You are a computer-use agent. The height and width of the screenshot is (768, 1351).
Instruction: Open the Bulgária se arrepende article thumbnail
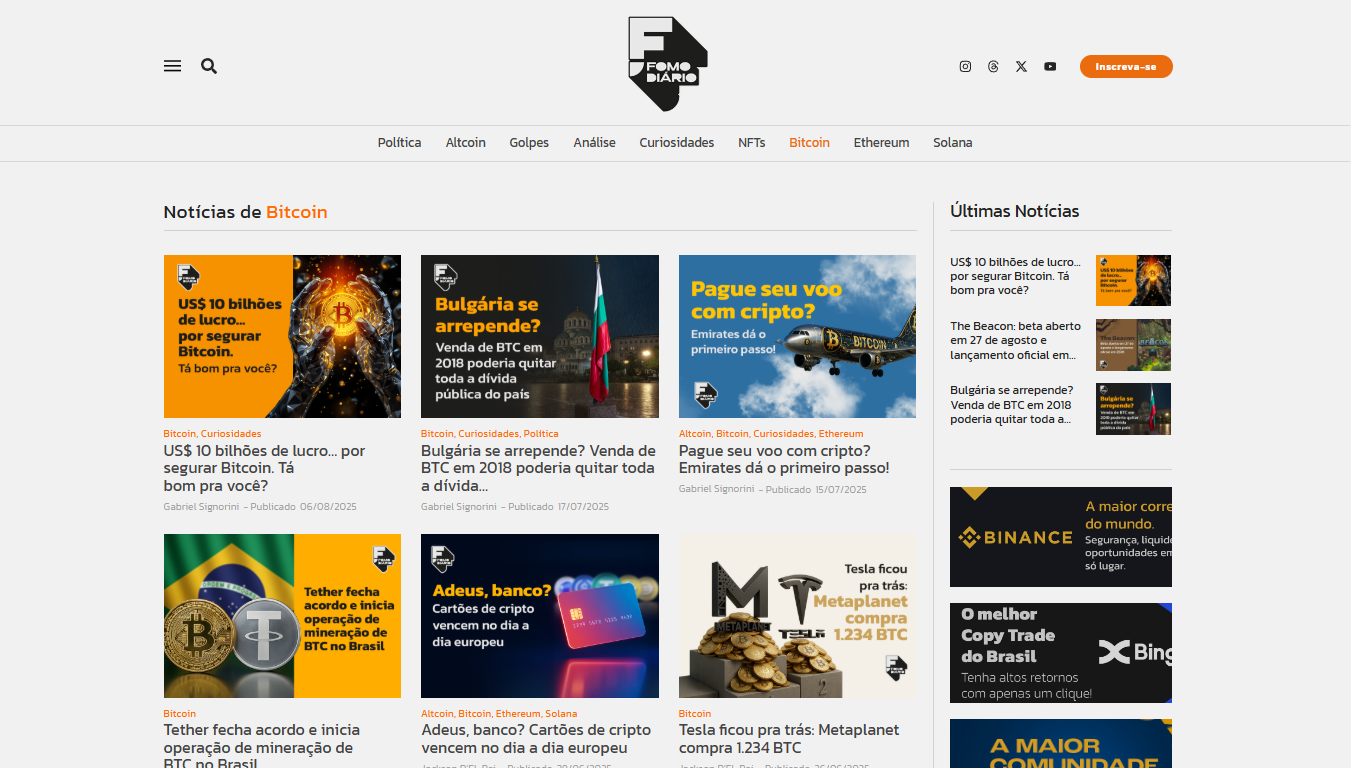click(x=539, y=336)
